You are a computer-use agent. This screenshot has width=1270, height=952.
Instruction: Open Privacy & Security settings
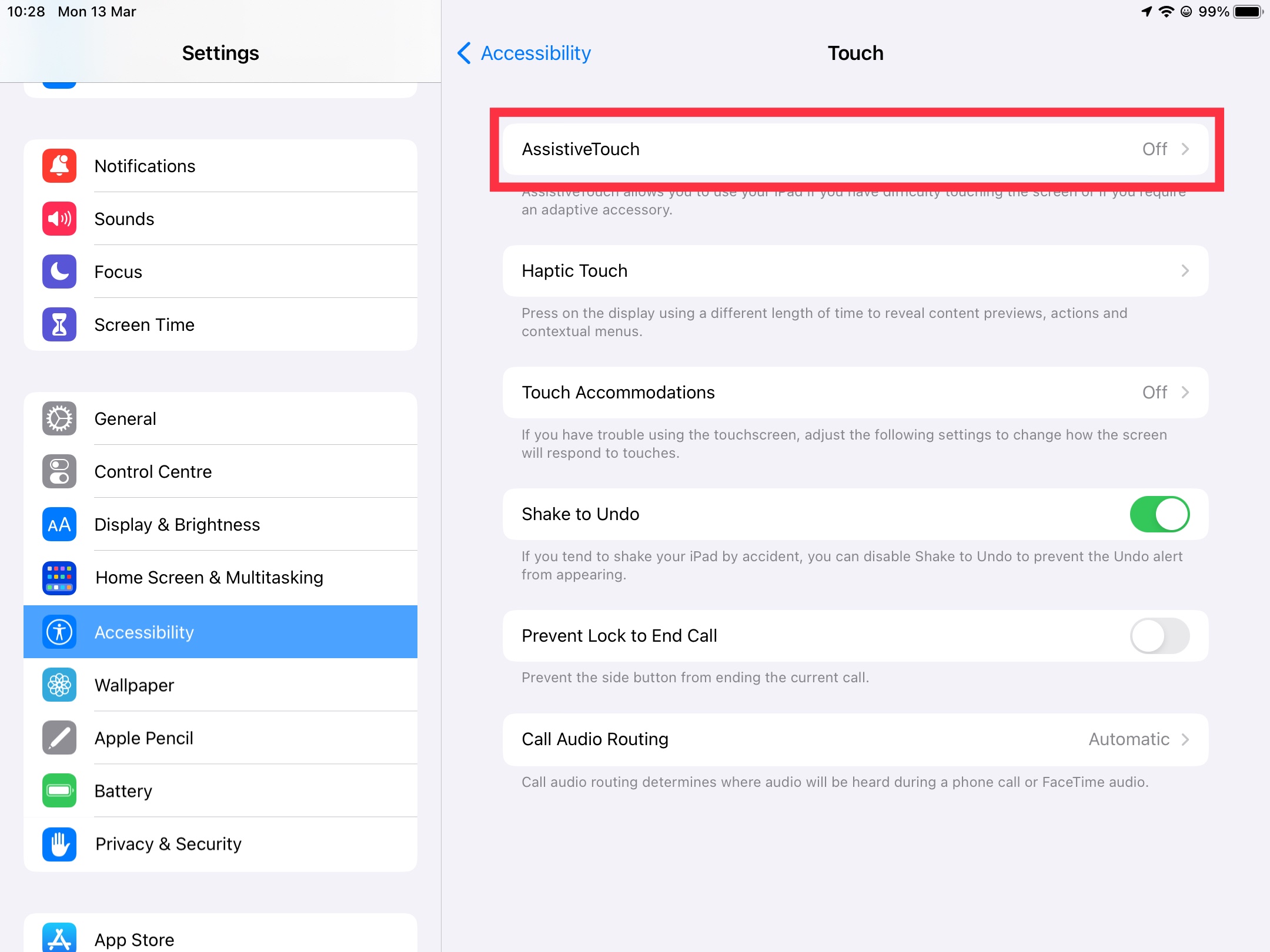(x=168, y=844)
